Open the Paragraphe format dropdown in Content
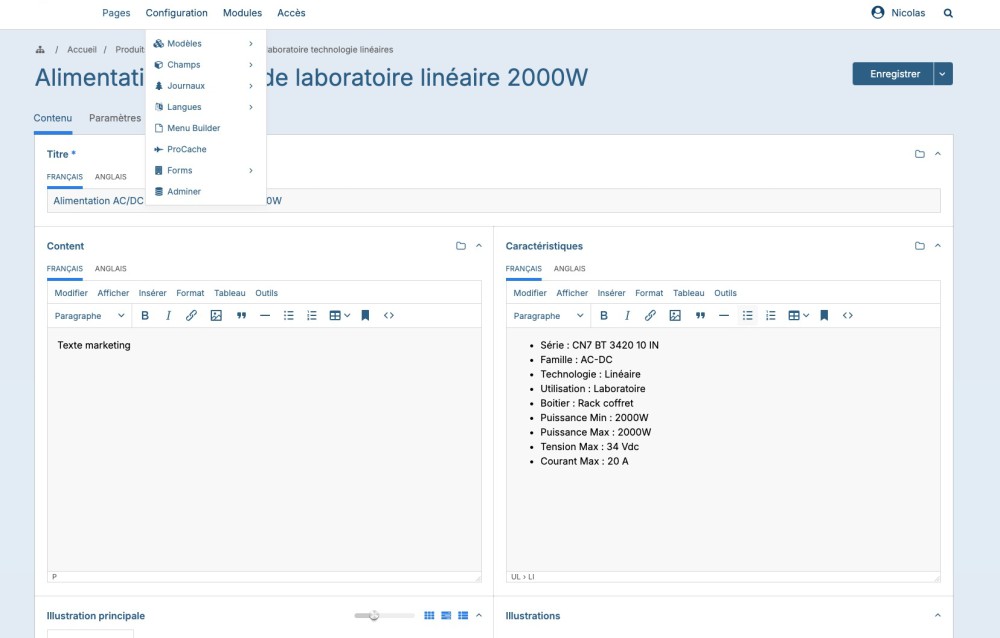This screenshot has width=1000, height=638. pos(90,316)
